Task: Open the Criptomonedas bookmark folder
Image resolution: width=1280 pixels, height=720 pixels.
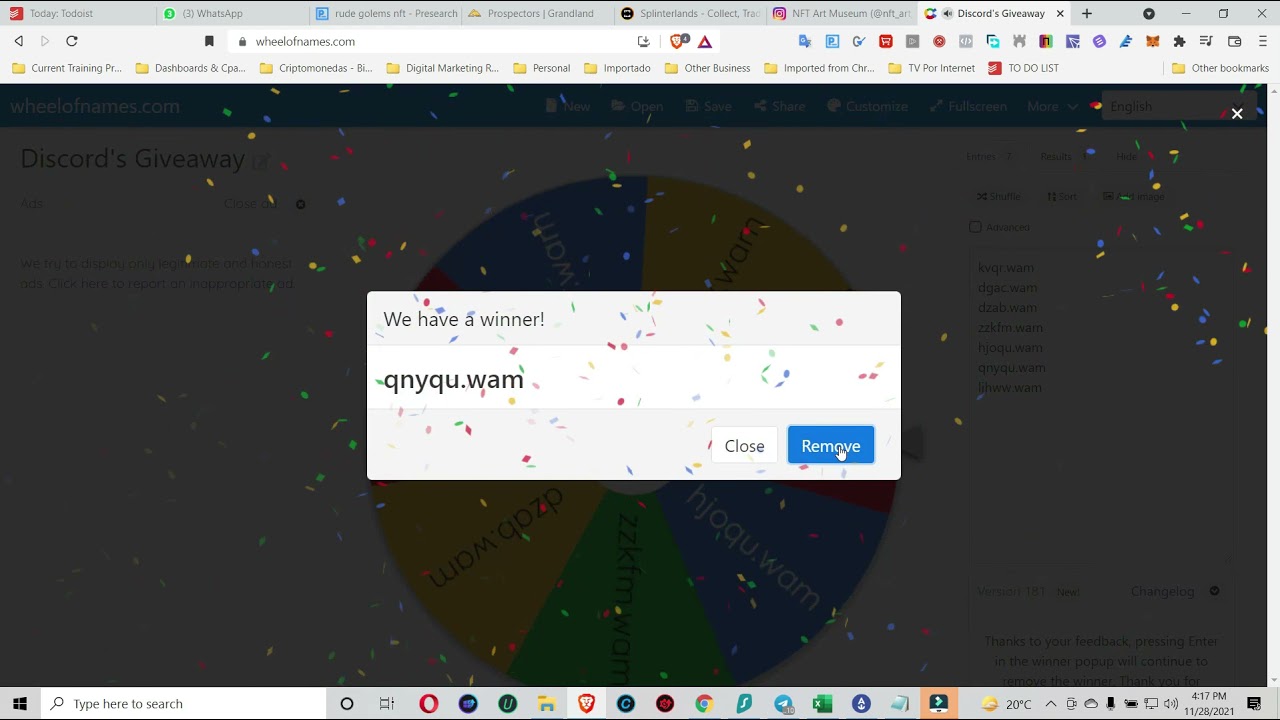Action: click(315, 68)
